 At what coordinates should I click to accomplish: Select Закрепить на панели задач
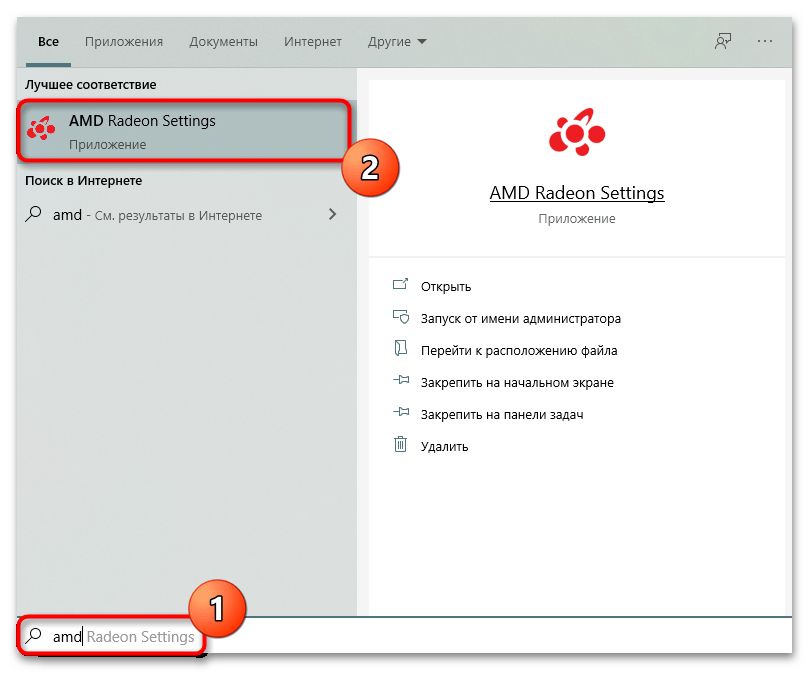[502, 414]
